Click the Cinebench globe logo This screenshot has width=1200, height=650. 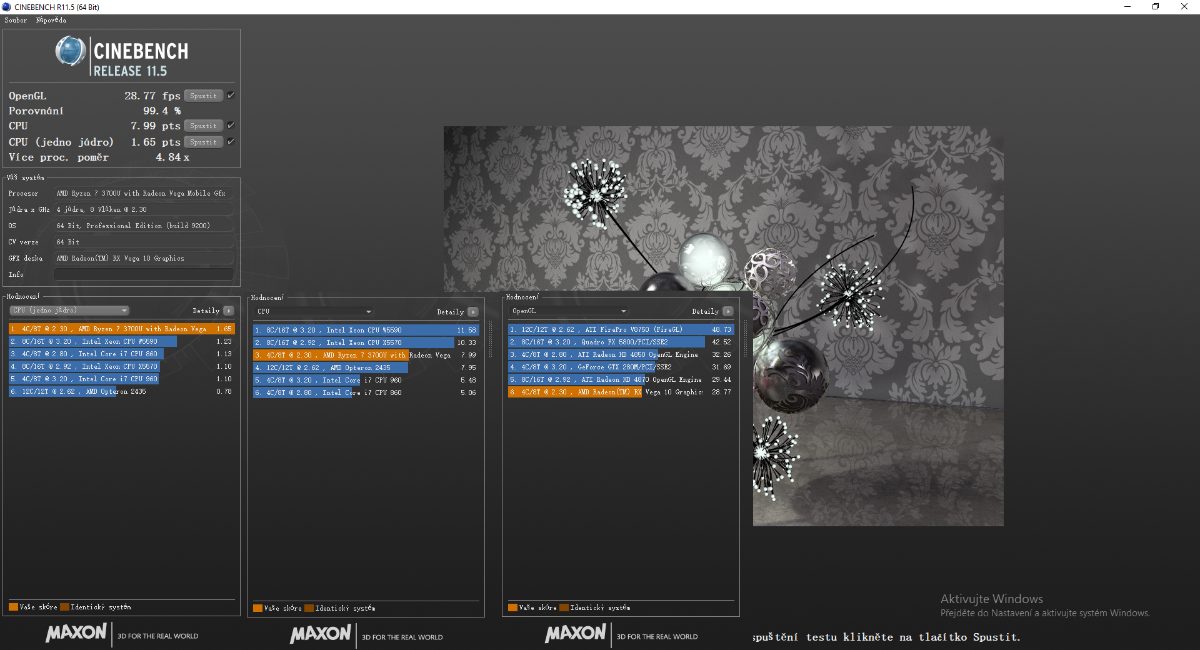coord(71,53)
